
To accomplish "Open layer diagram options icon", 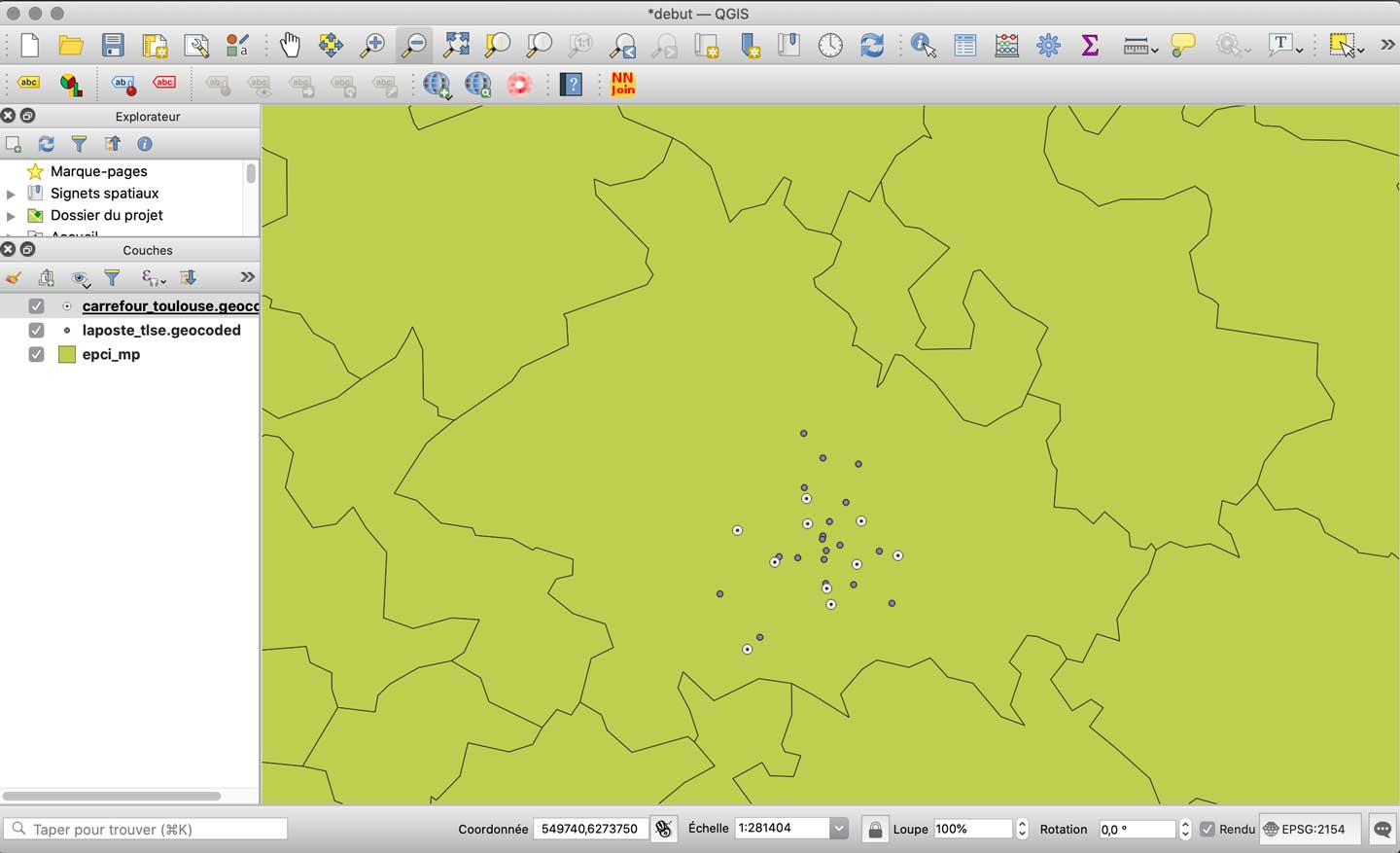I will pyautogui.click(x=71, y=85).
